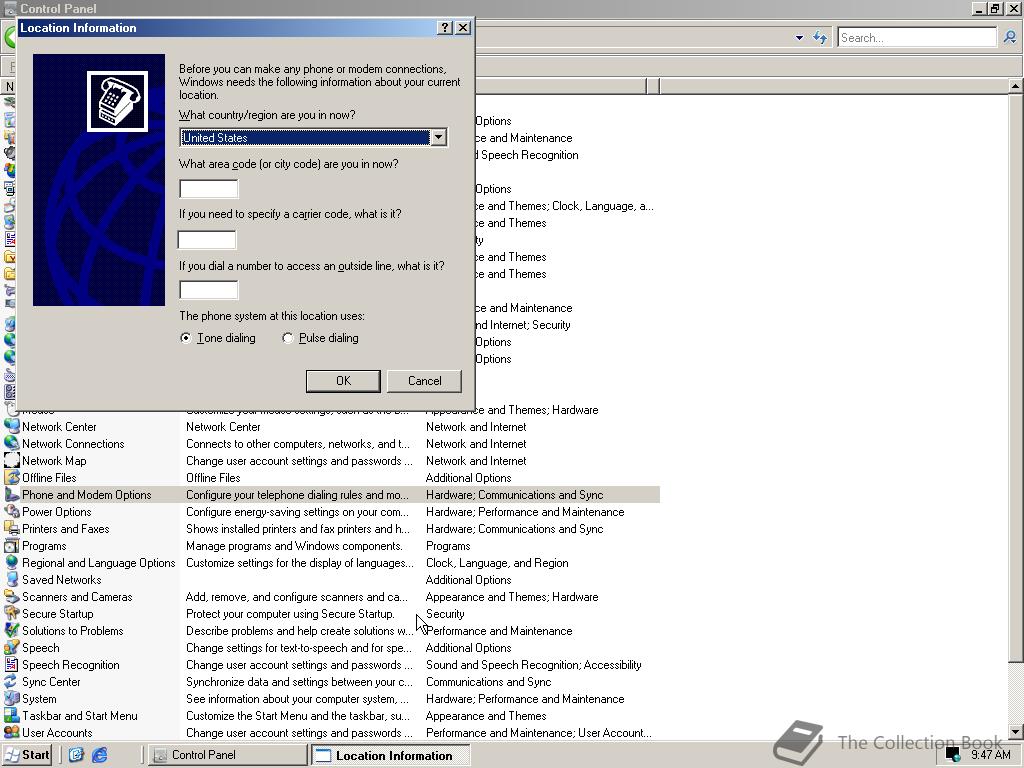Click the Location Information taskbar button
Image resolution: width=1024 pixels, height=768 pixels.
point(390,755)
